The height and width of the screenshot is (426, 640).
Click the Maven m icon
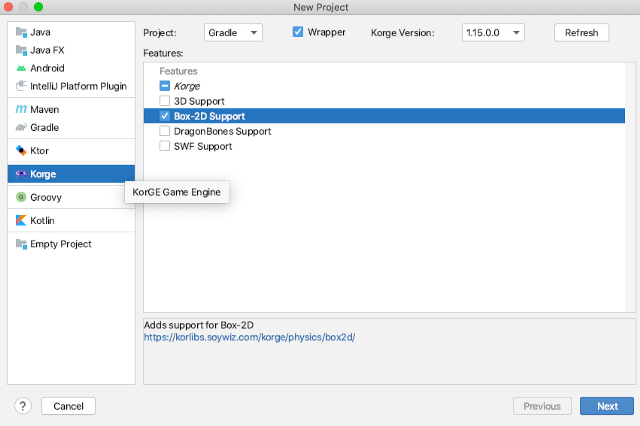(21, 109)
